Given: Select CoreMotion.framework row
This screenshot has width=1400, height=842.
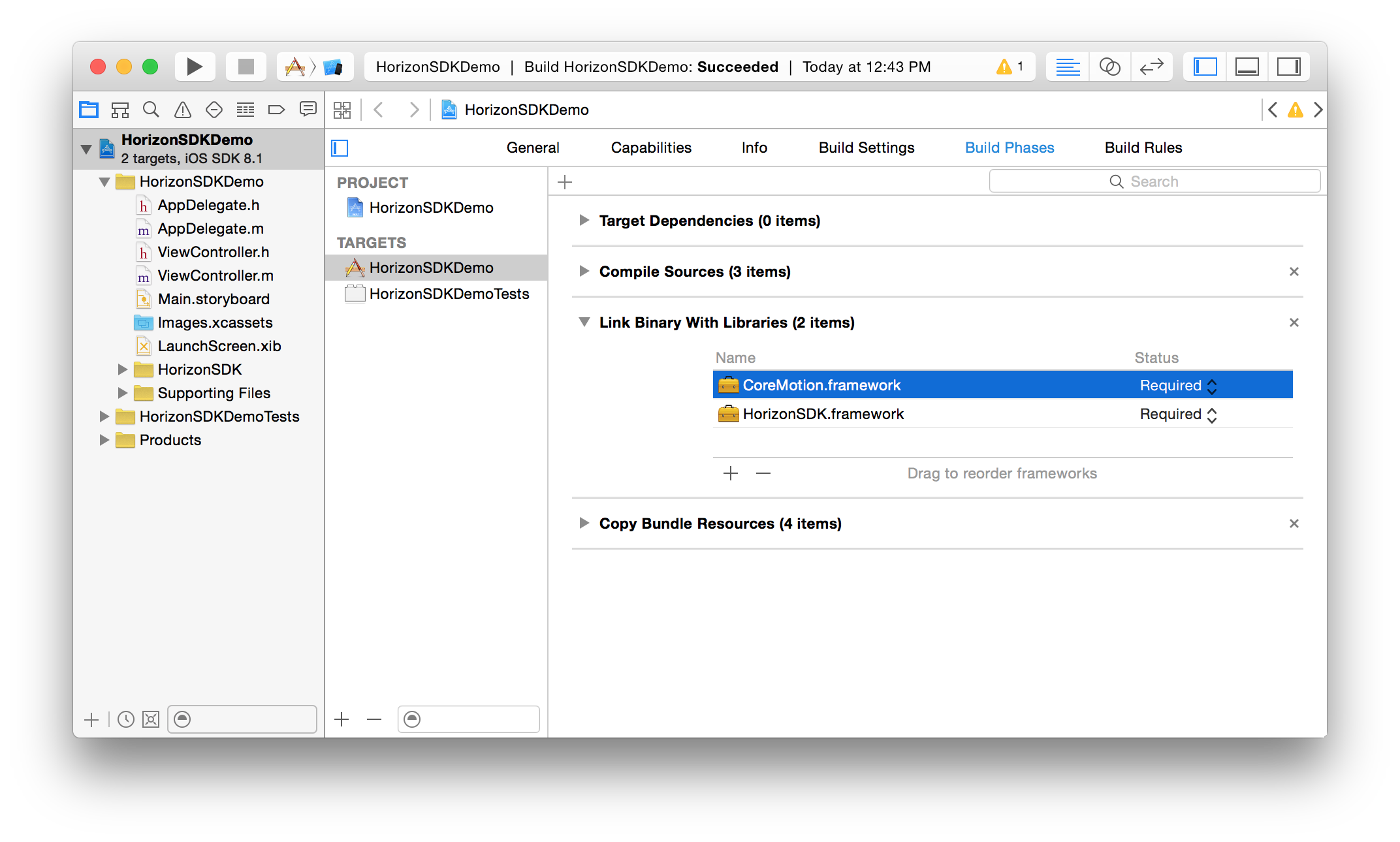Looking at the screenshot, I should [x=1002, y=385].
